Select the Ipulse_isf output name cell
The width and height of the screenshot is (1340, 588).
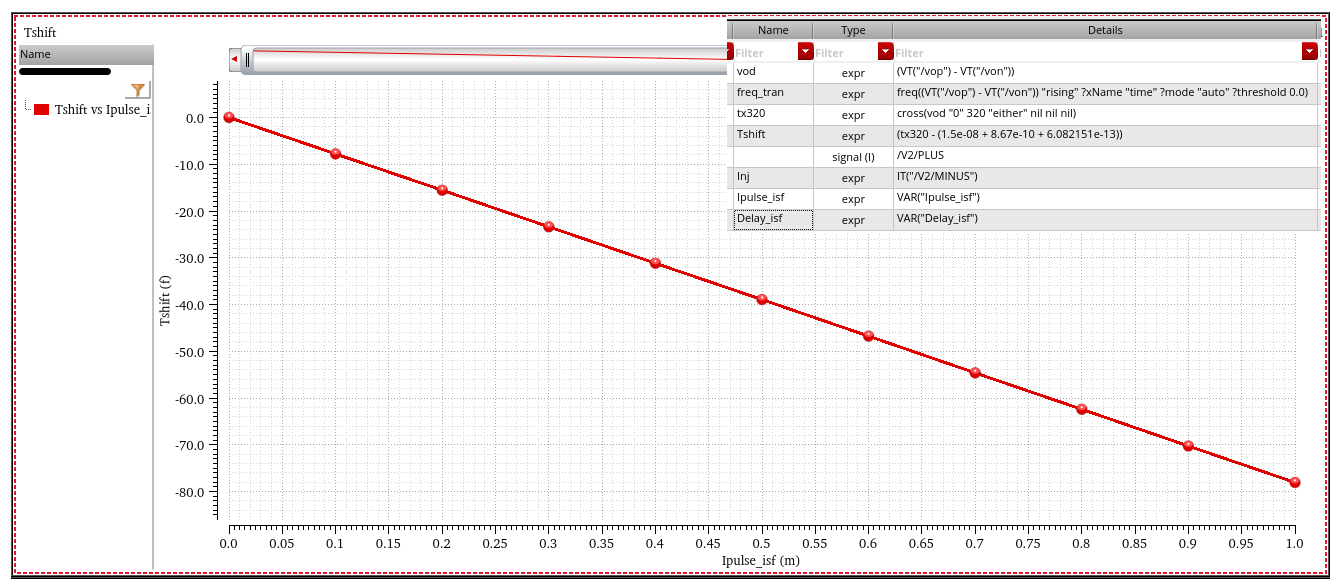click(773, 198)
